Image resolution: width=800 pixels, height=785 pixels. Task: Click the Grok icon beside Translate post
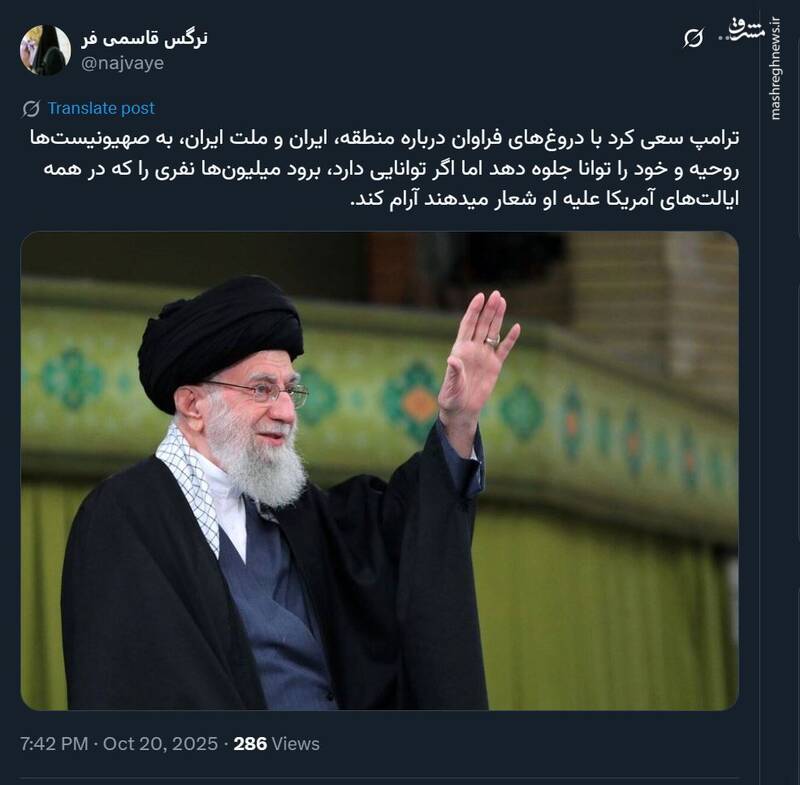pyautogui.click(x=31, y=109)
